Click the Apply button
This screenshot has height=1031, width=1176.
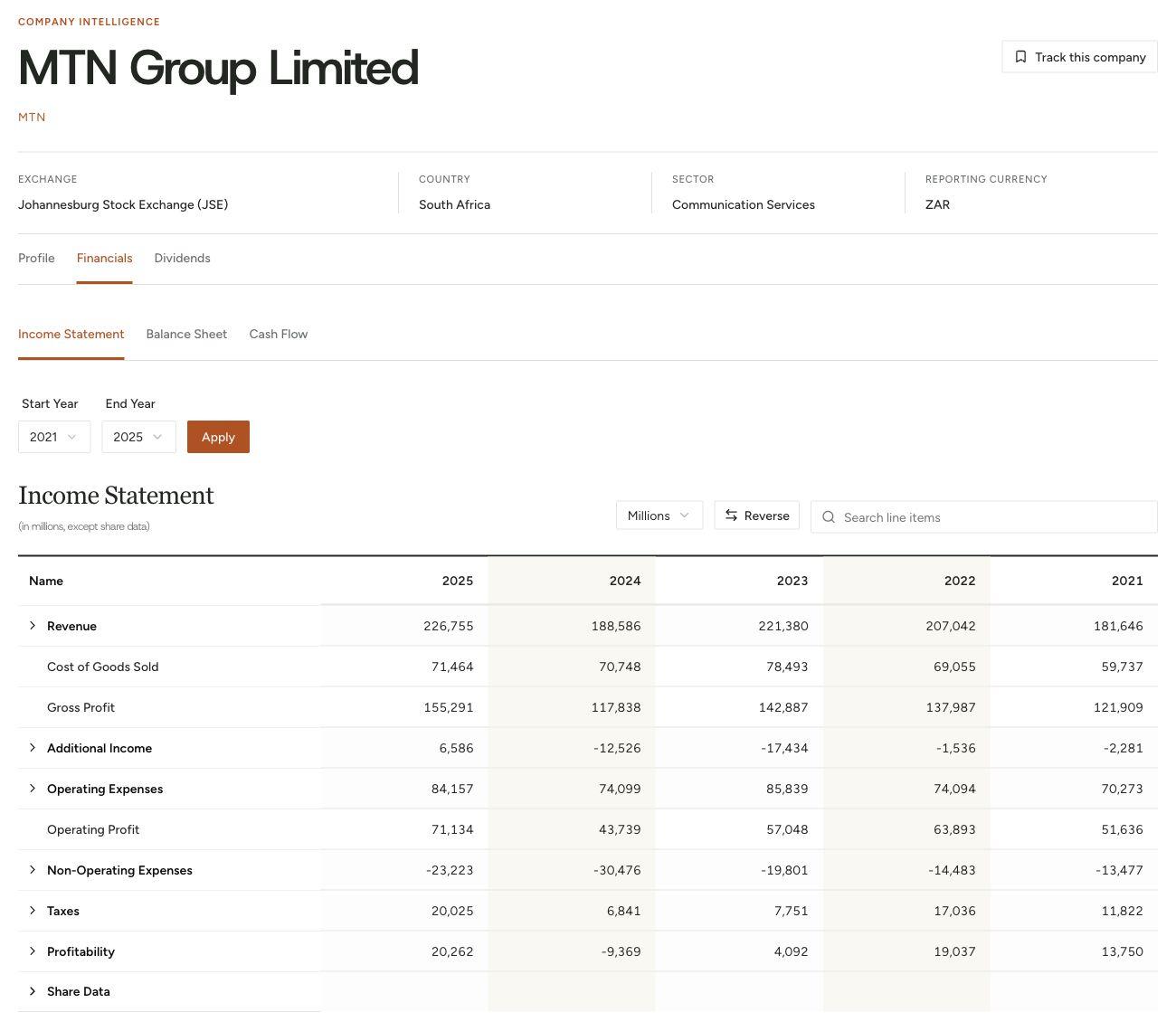(218, 437)
